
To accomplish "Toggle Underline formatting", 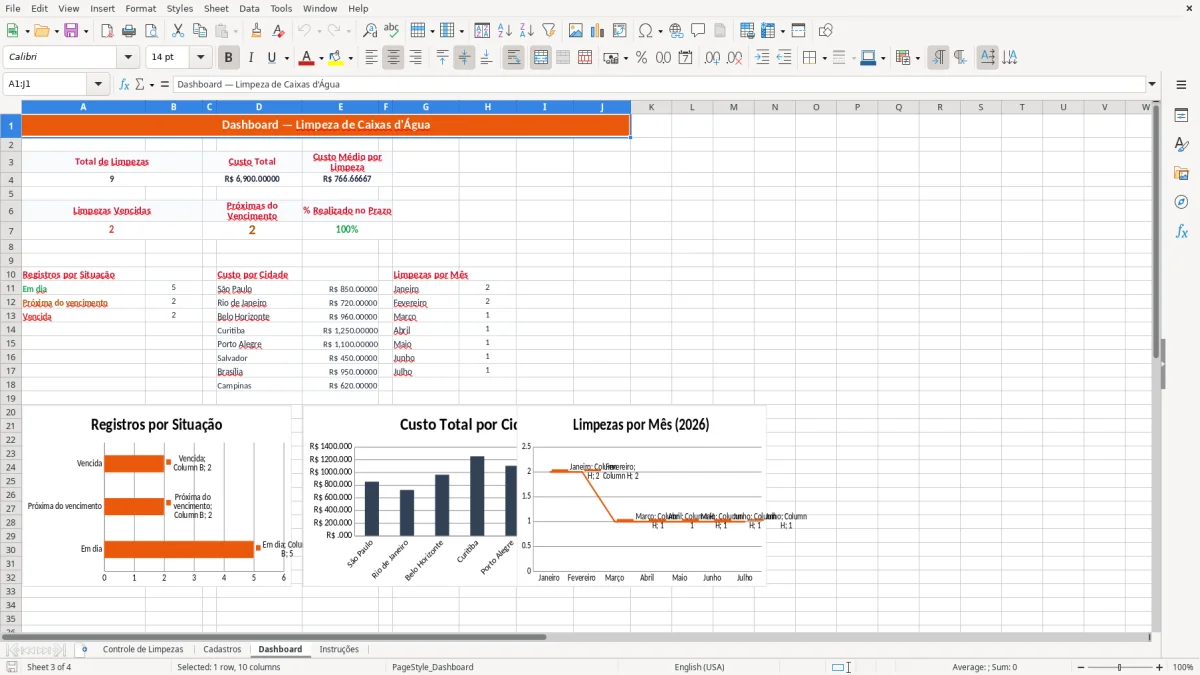I will pos(272,58).
